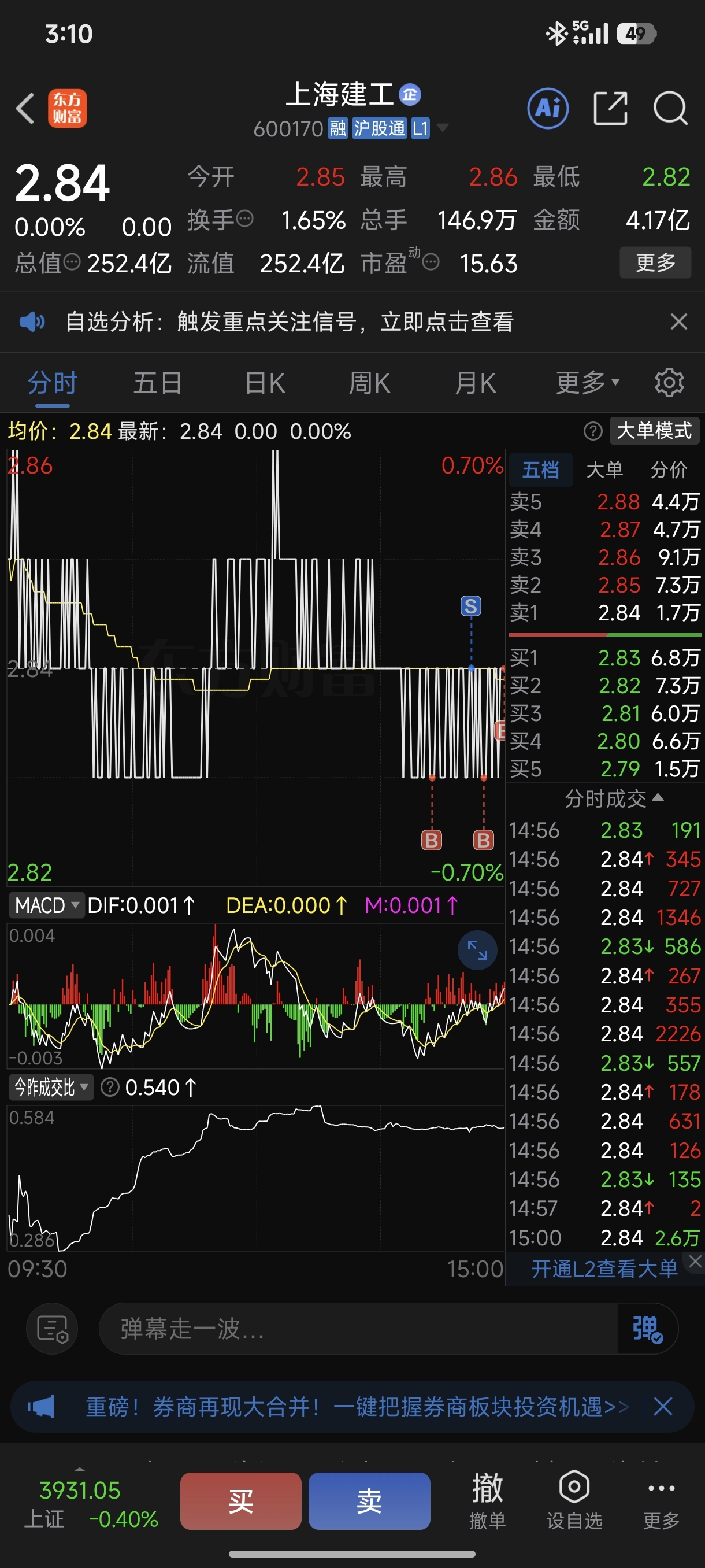
Task: Close the 开通L2 promo strip
Action: (x=695, y=1262)
